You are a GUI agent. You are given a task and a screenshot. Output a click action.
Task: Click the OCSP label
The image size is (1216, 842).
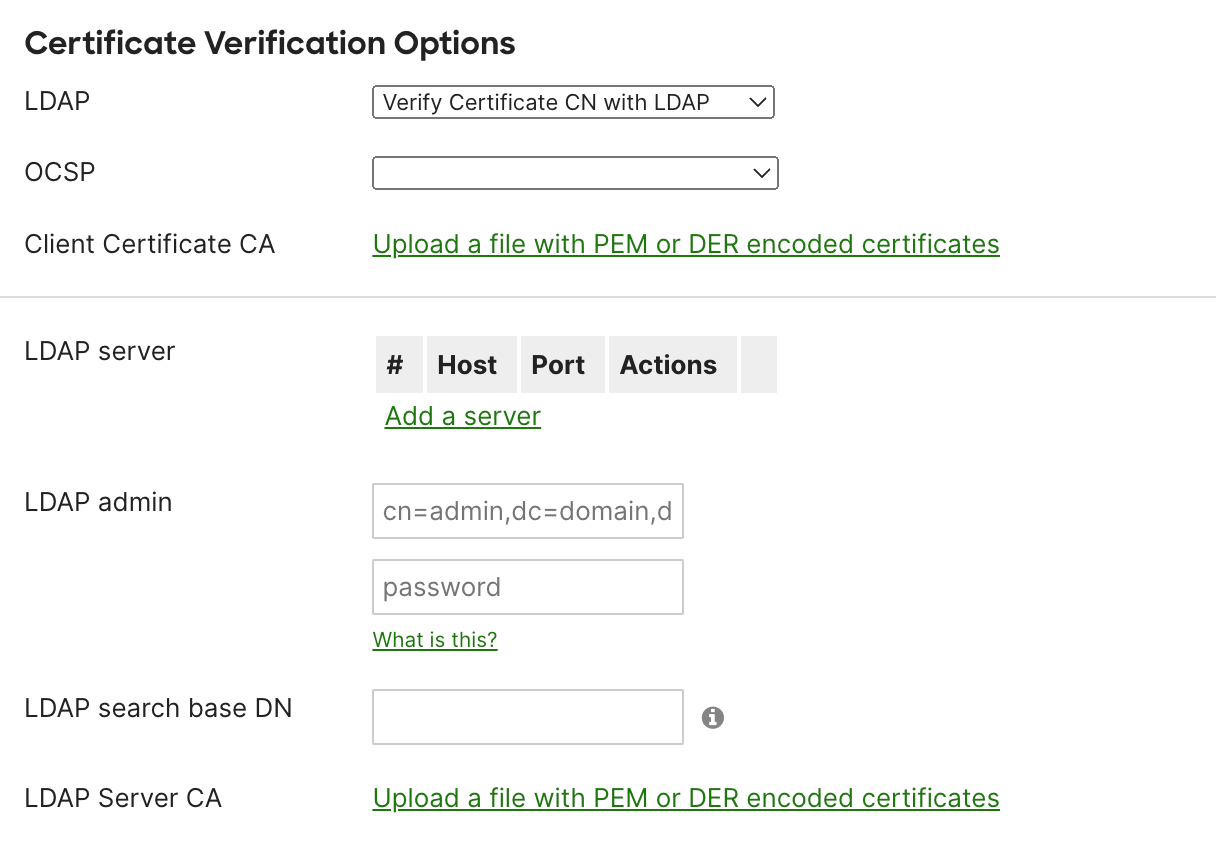[x=60, y=172]
